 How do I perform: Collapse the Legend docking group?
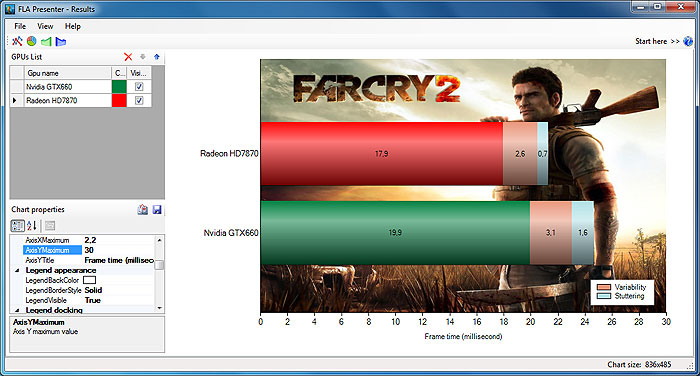point(17,310)
